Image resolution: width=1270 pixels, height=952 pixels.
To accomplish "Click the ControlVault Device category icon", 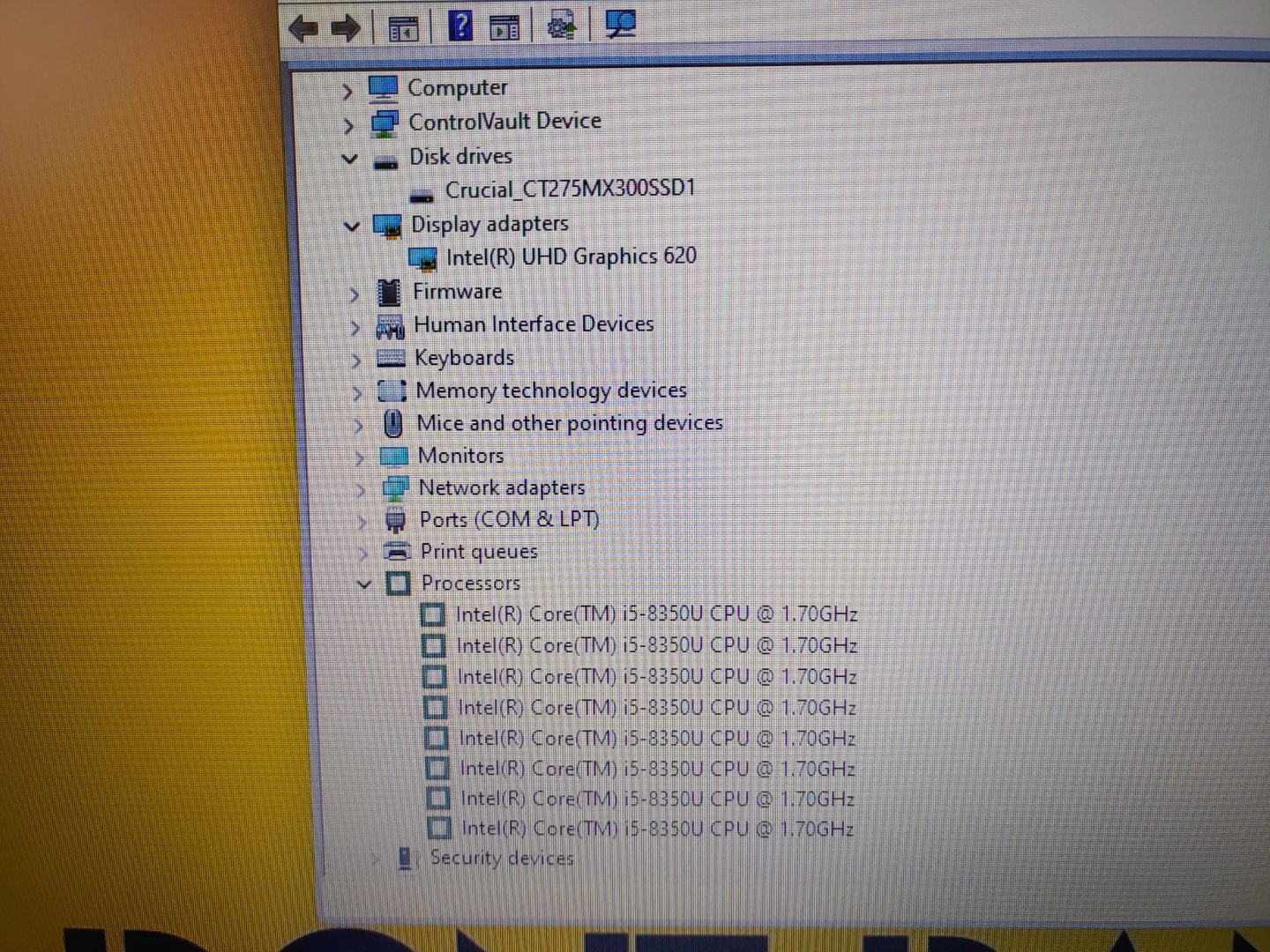I will coord(385,123).
